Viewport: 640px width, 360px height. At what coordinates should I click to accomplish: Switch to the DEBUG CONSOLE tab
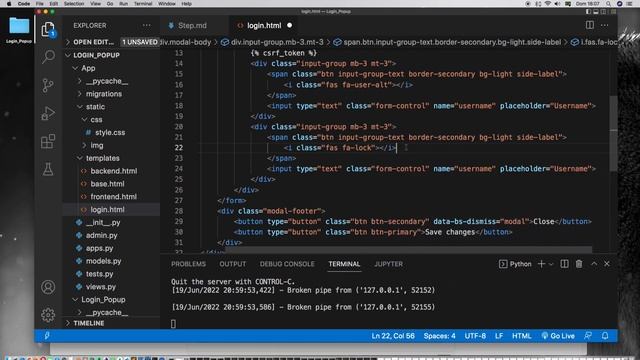click(x=287, y=264)
